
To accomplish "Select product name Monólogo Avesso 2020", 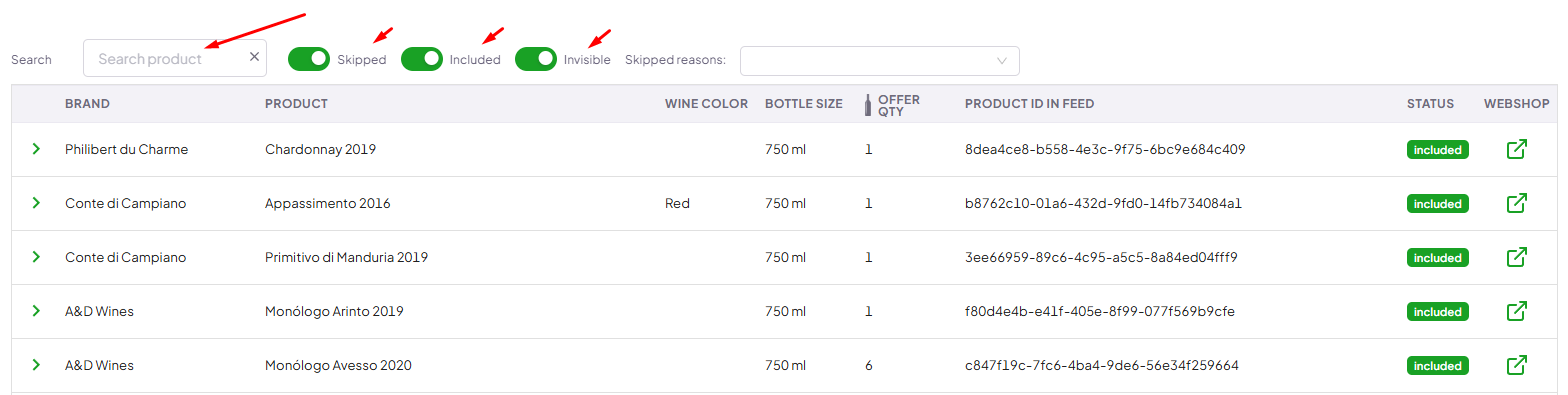I will pos(338,365).
